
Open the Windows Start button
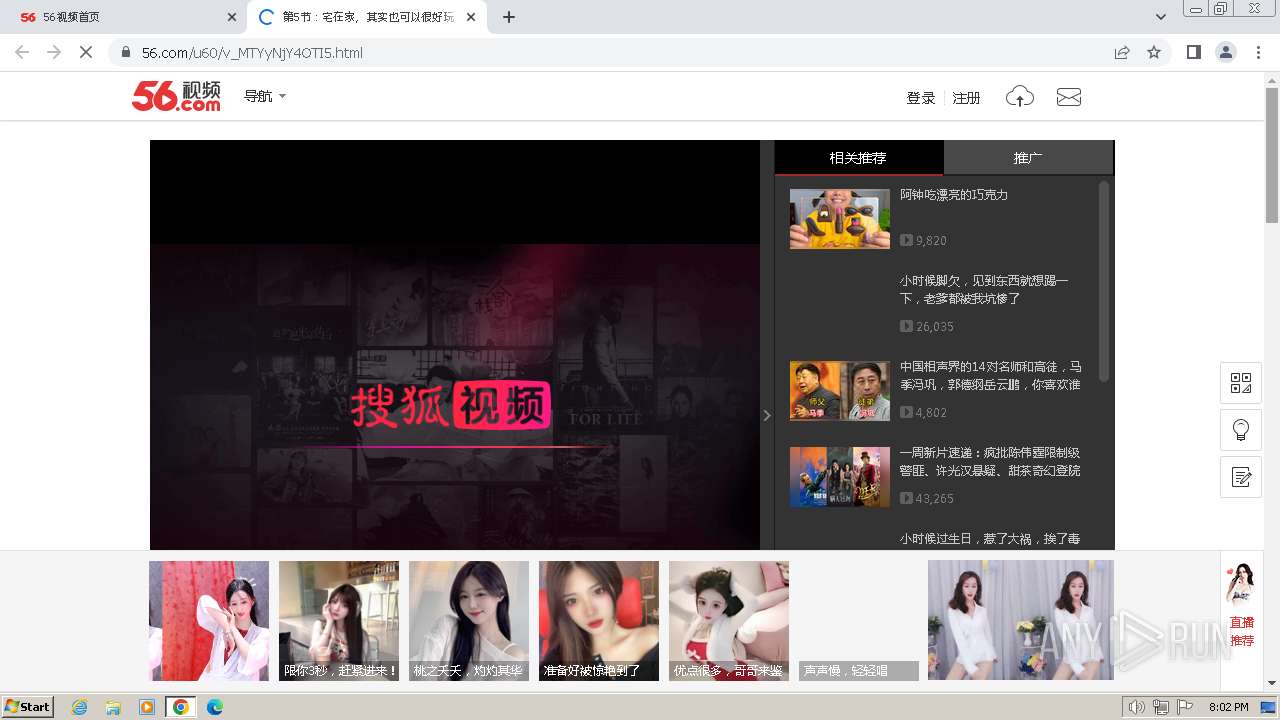[x=27, y=707]
